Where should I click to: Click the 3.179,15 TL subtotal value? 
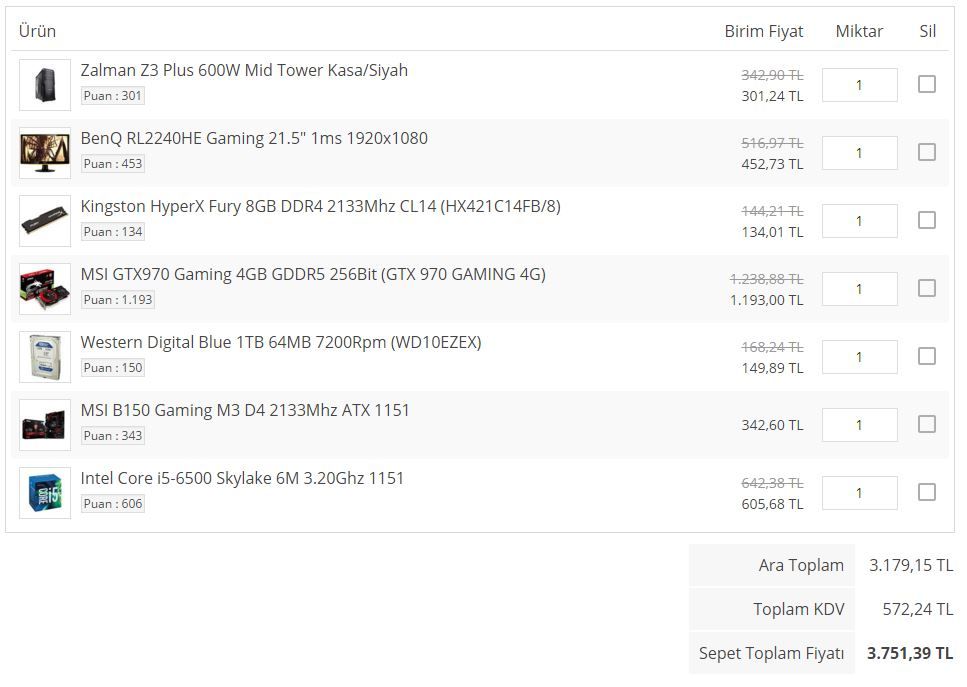tap(911, 566)
